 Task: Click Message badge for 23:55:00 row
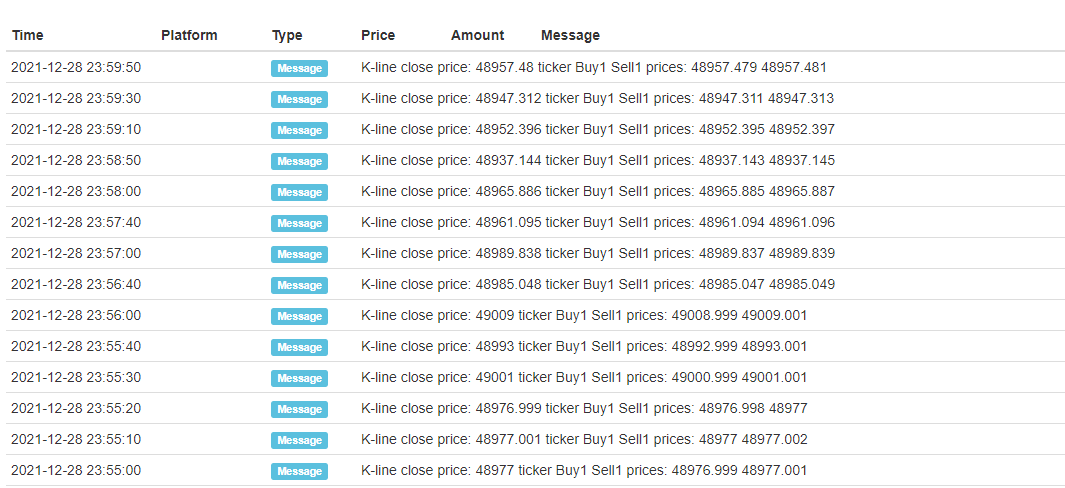coord(300,471)
